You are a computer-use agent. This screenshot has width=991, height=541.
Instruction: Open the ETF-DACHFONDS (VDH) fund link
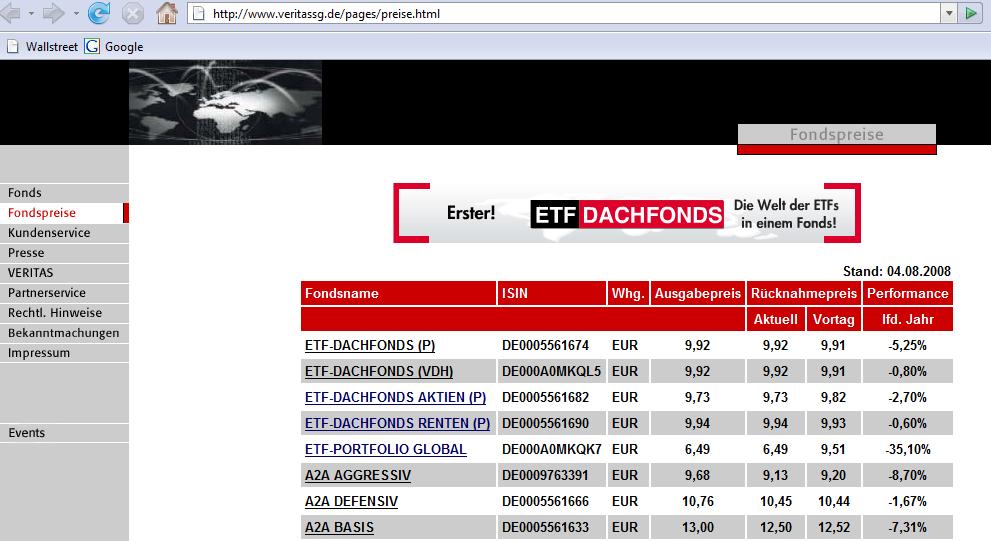pos(379,372)
